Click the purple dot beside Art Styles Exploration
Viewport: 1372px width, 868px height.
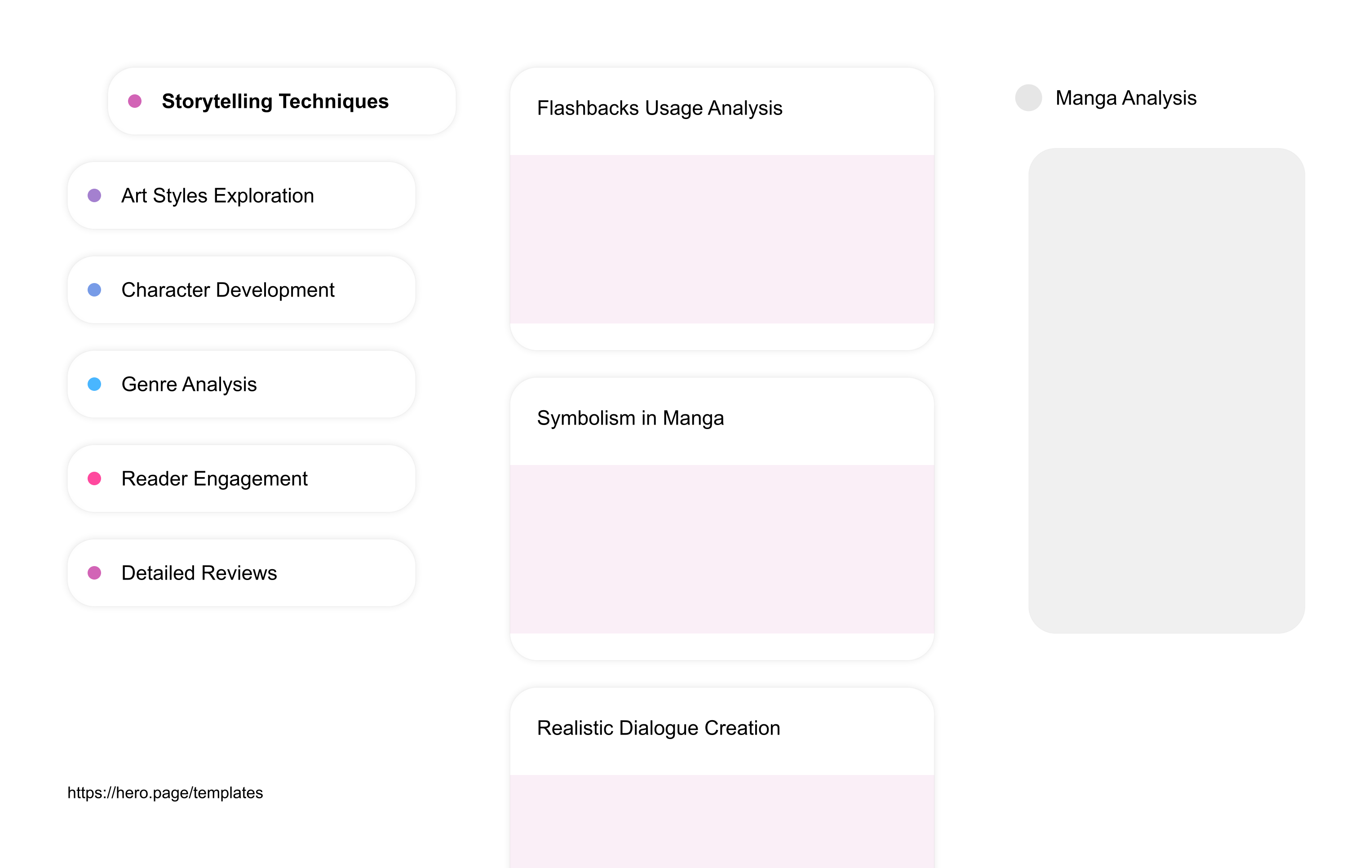[x=95, y=195]
